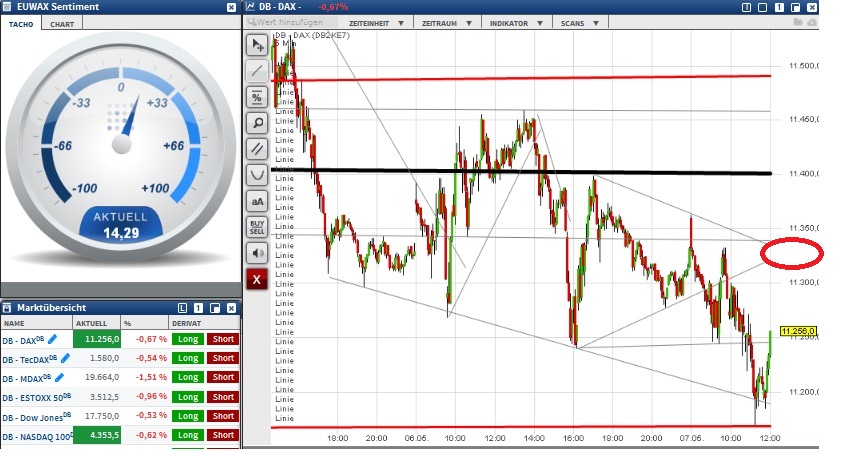Click the detach window icon in DB - DAX header
Screen dimensions: 859x452
click(795, 7)
